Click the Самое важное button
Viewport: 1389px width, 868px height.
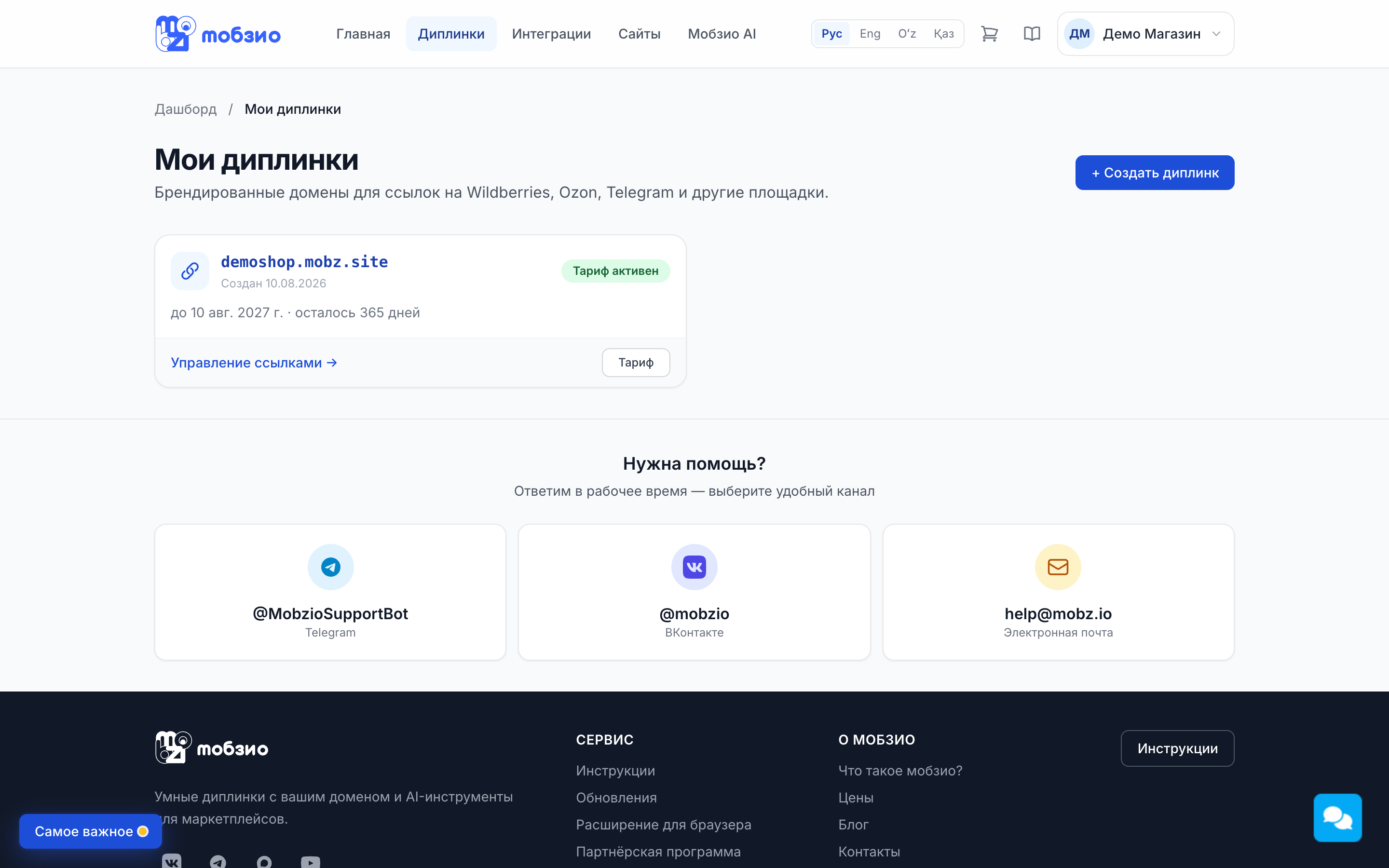click(x=91, y=831)
